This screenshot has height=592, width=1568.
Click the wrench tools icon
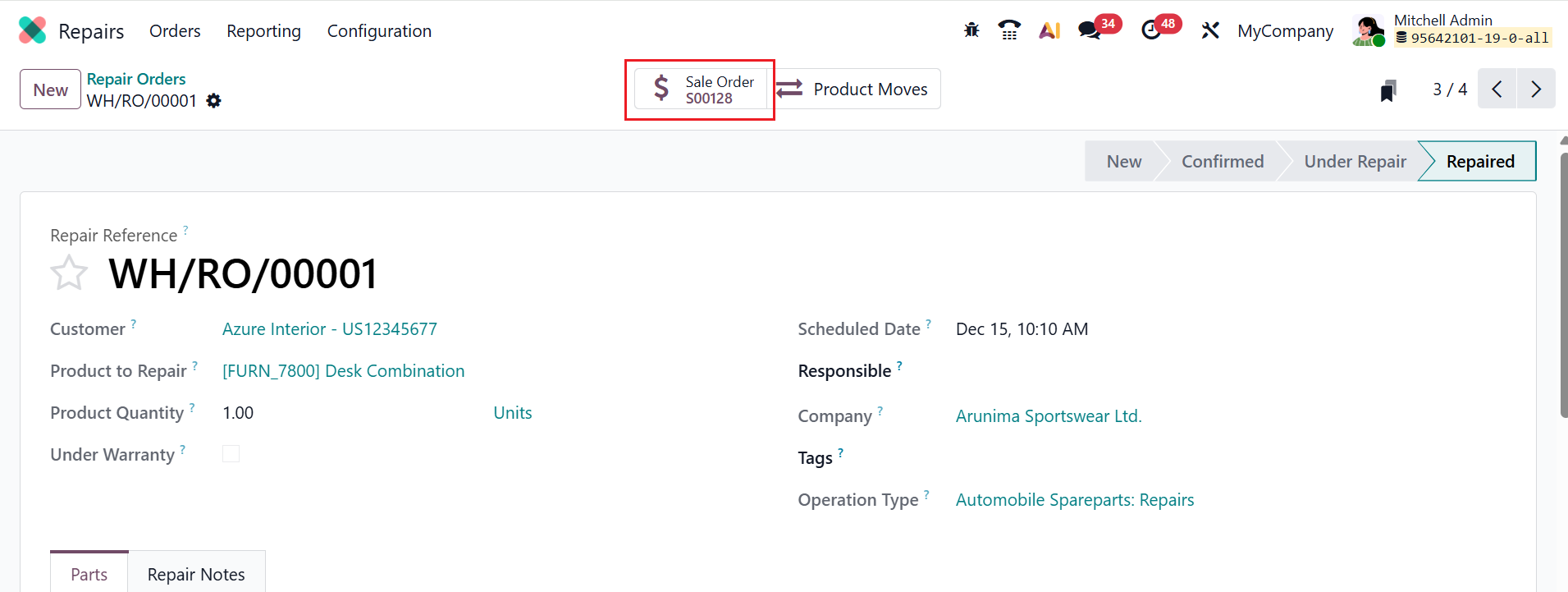click(1210, 30)
